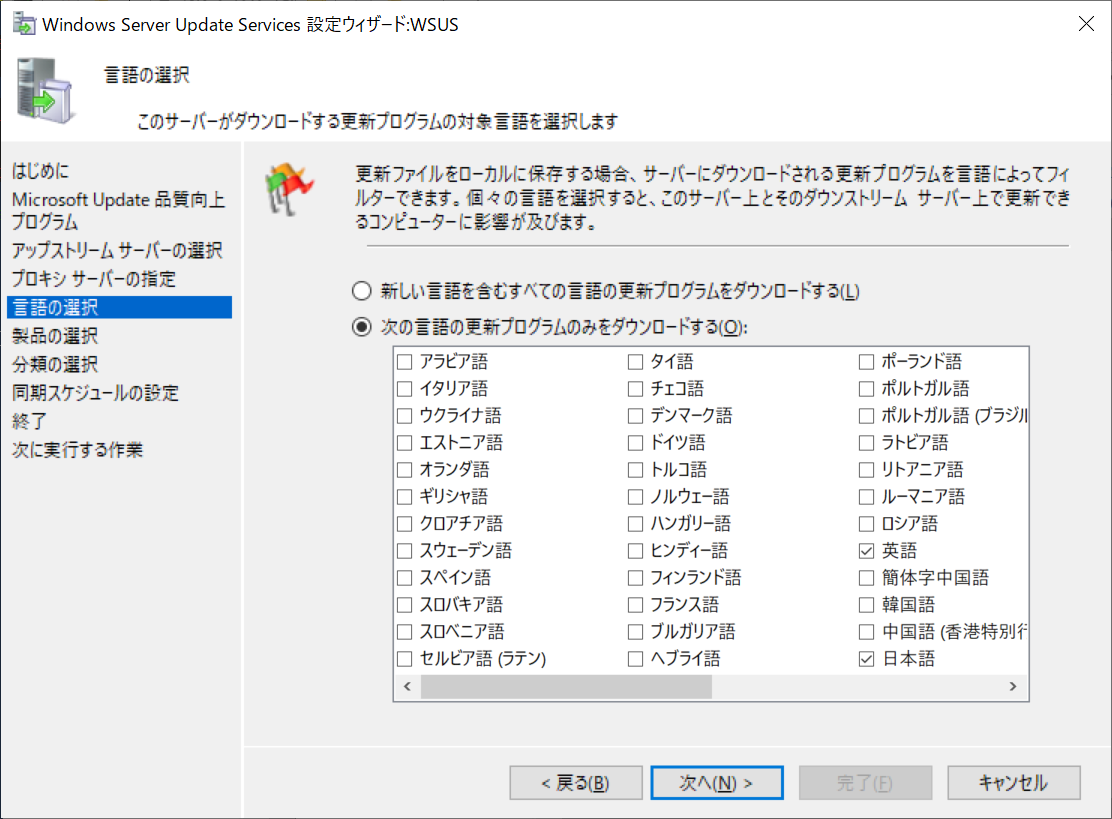1112x819 pixels.
Task: Check the ルーマニア語 checkbox
Action: point(866,496)
